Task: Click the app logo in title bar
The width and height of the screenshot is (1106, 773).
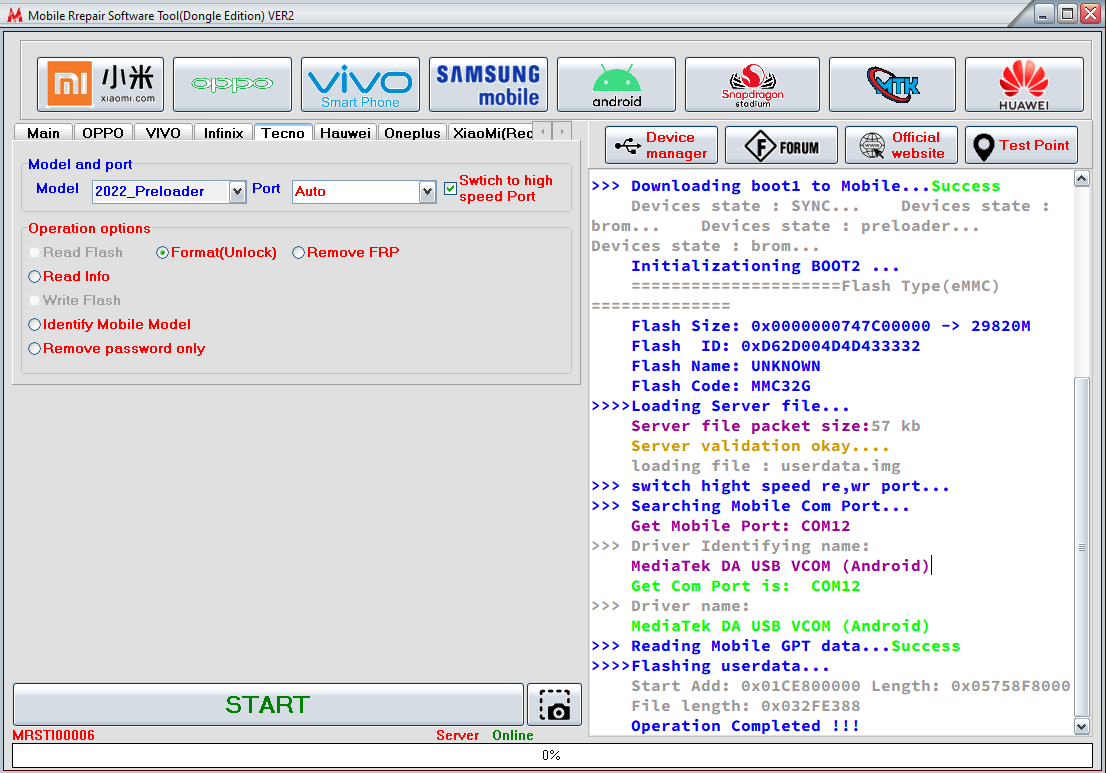Action: click(x=14, y=15)
